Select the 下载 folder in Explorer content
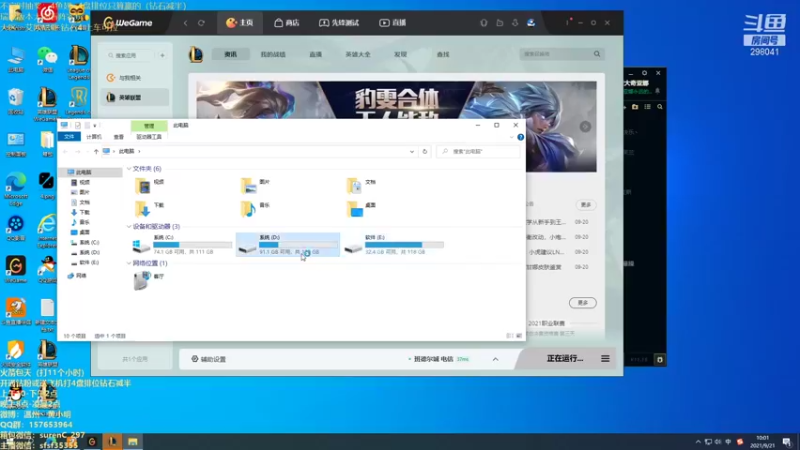Image resolution: width=800 pixels, height=450 pixels. click(x=149, y=209)
